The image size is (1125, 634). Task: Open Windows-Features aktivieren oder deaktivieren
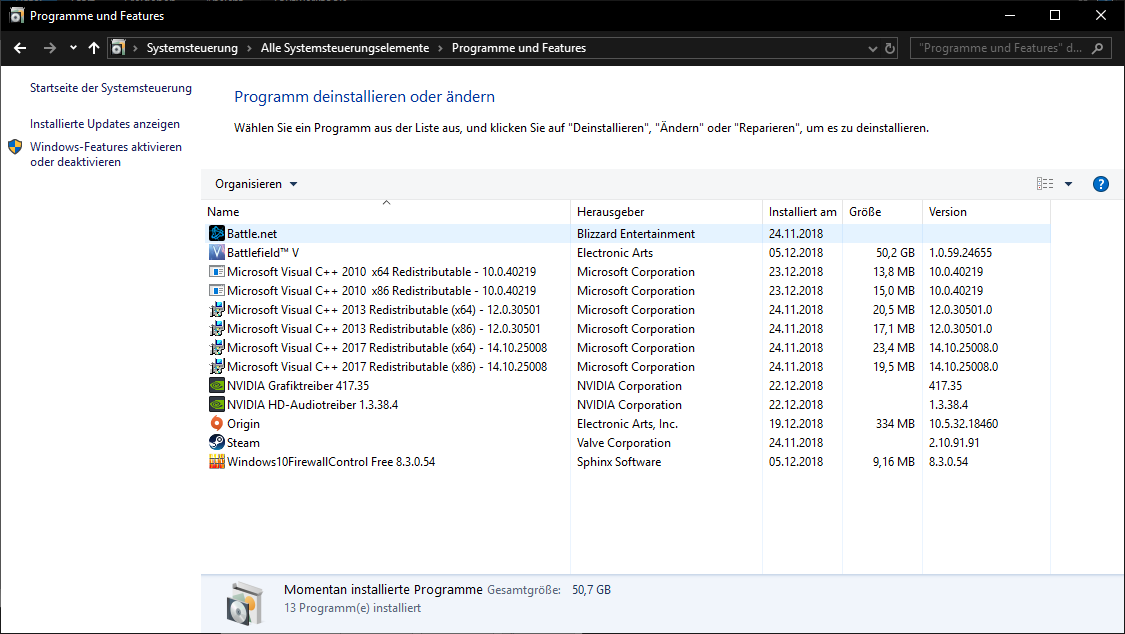tap(106, 154)
